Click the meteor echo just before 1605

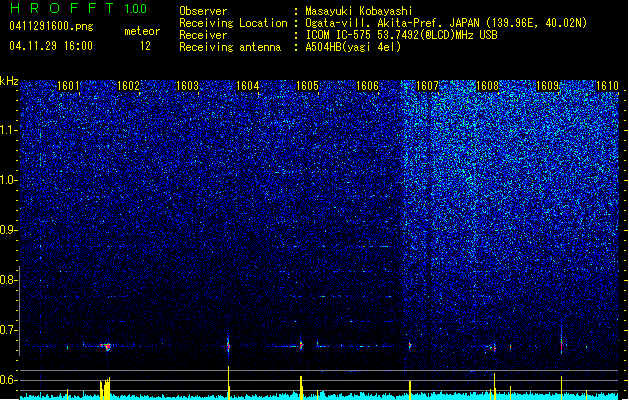point(301,345)
